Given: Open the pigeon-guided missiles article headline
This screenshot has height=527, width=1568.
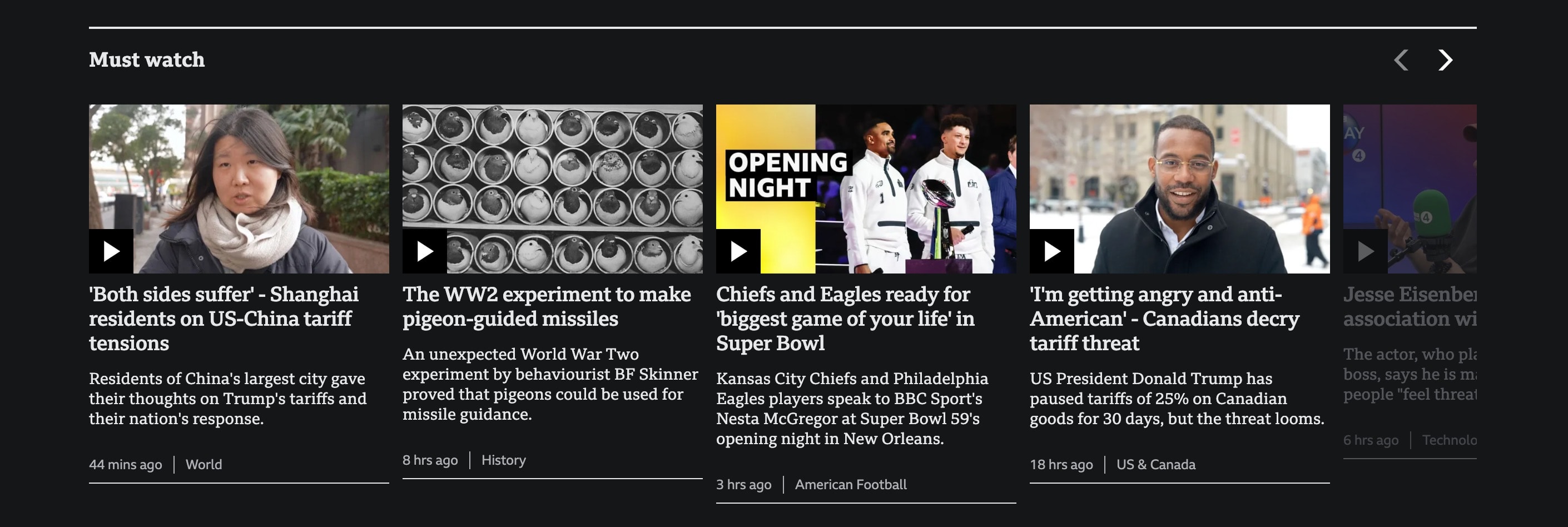Looking at the screenshot, I should [x=547, y=306].
